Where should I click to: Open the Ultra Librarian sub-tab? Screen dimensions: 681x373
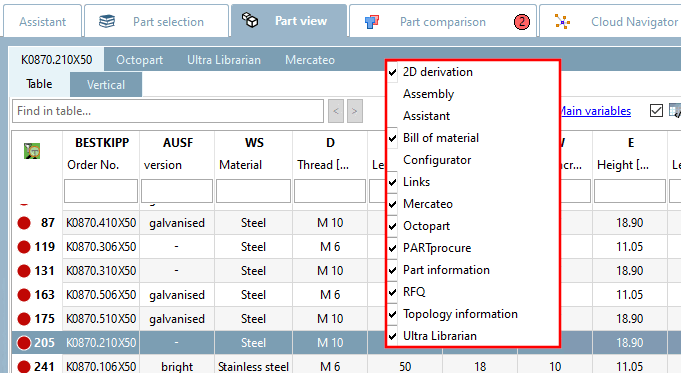pos(224,60)
